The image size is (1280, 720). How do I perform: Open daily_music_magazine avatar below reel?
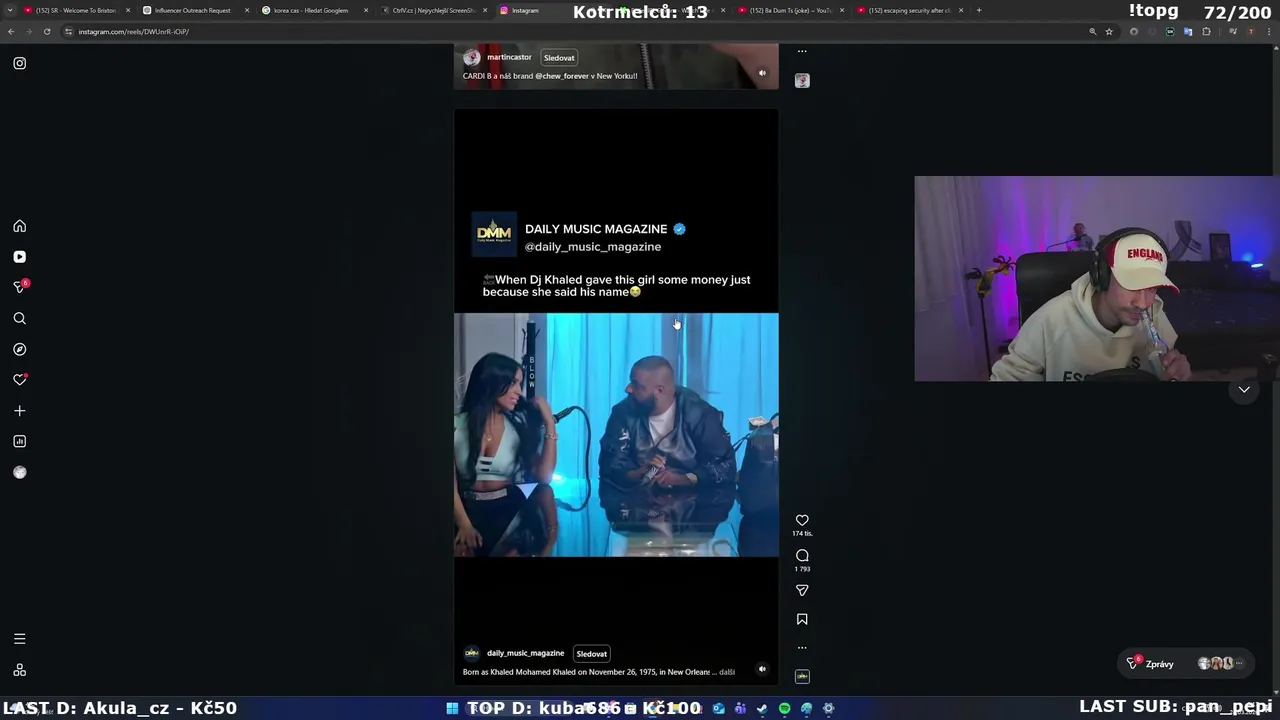pyautogui.click(x=471, y=653)
